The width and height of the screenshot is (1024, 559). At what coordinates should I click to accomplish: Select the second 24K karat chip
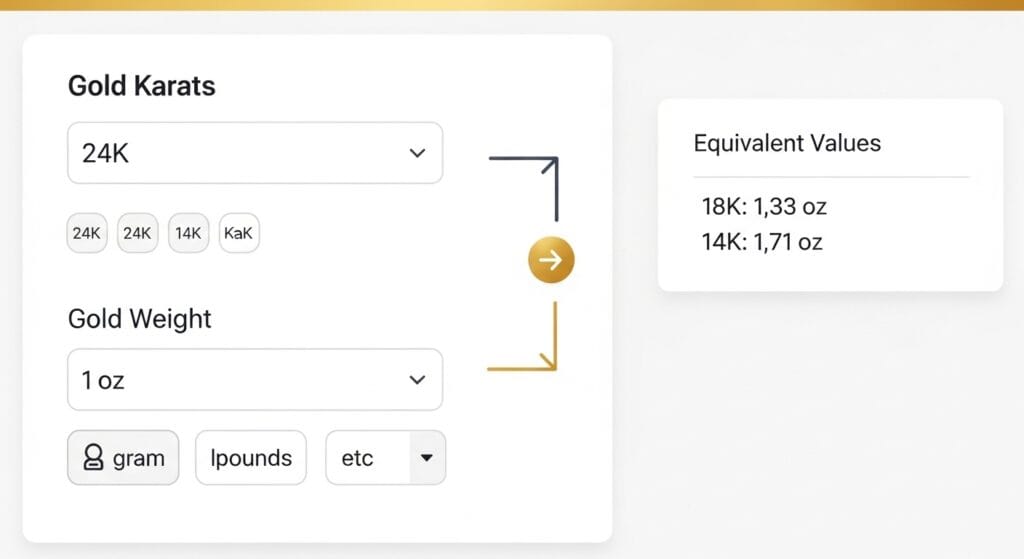click(x=137, y=233)
